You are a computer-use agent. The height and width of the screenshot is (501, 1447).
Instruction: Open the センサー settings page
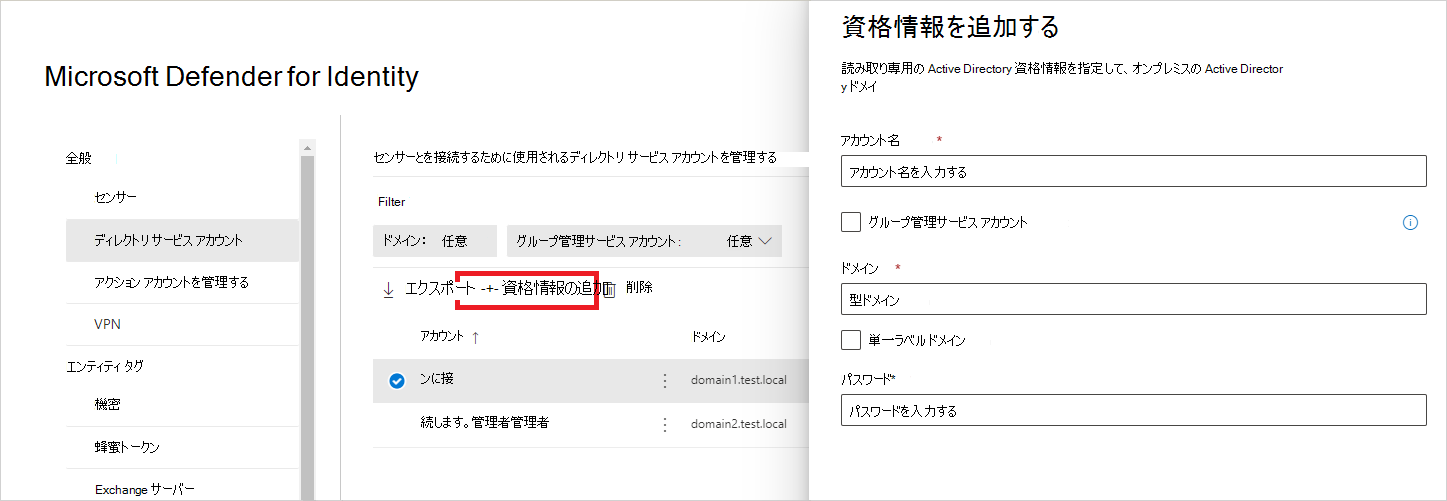116,198
